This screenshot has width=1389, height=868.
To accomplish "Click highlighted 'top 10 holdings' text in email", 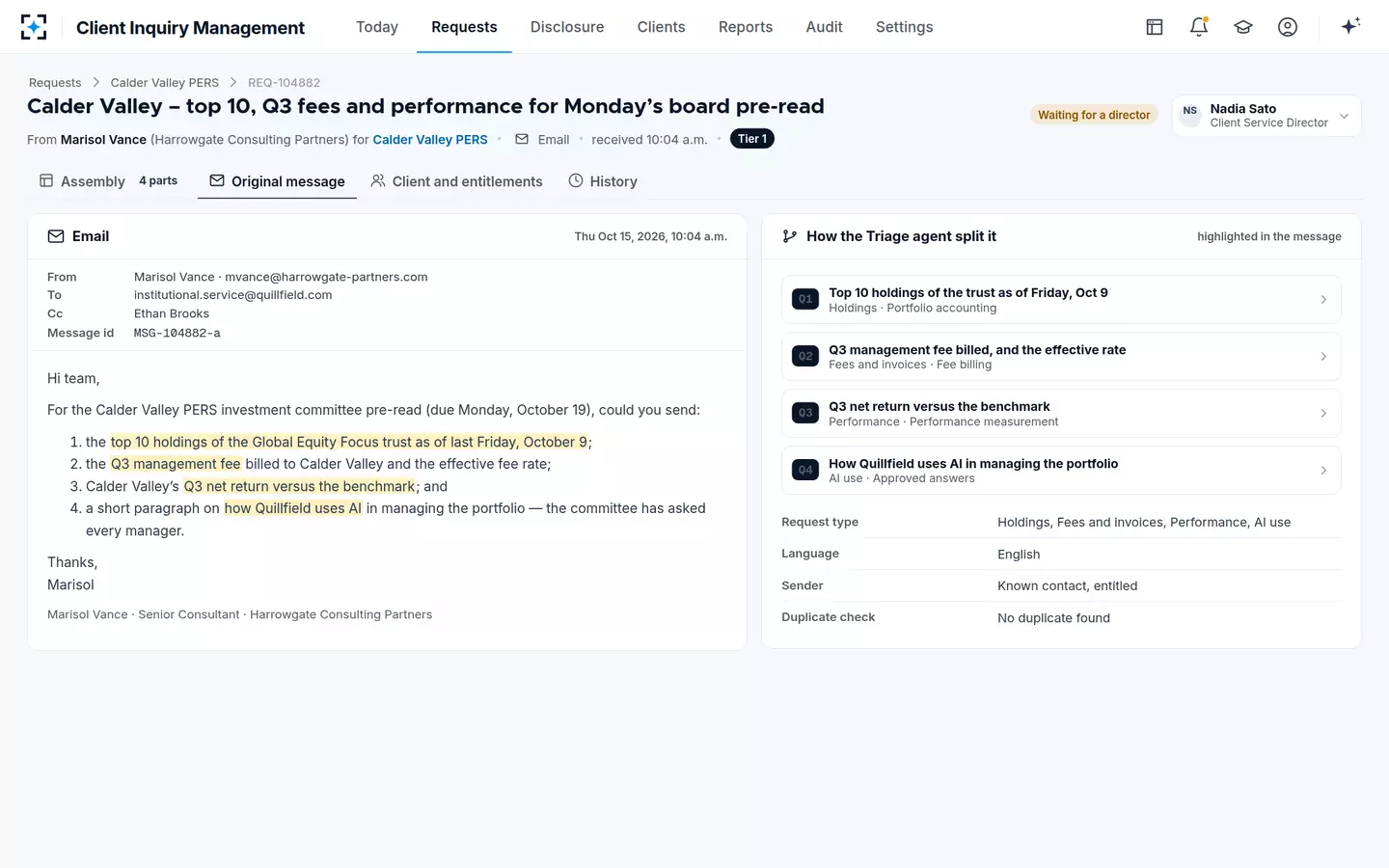I will click(x=348, y=442).
